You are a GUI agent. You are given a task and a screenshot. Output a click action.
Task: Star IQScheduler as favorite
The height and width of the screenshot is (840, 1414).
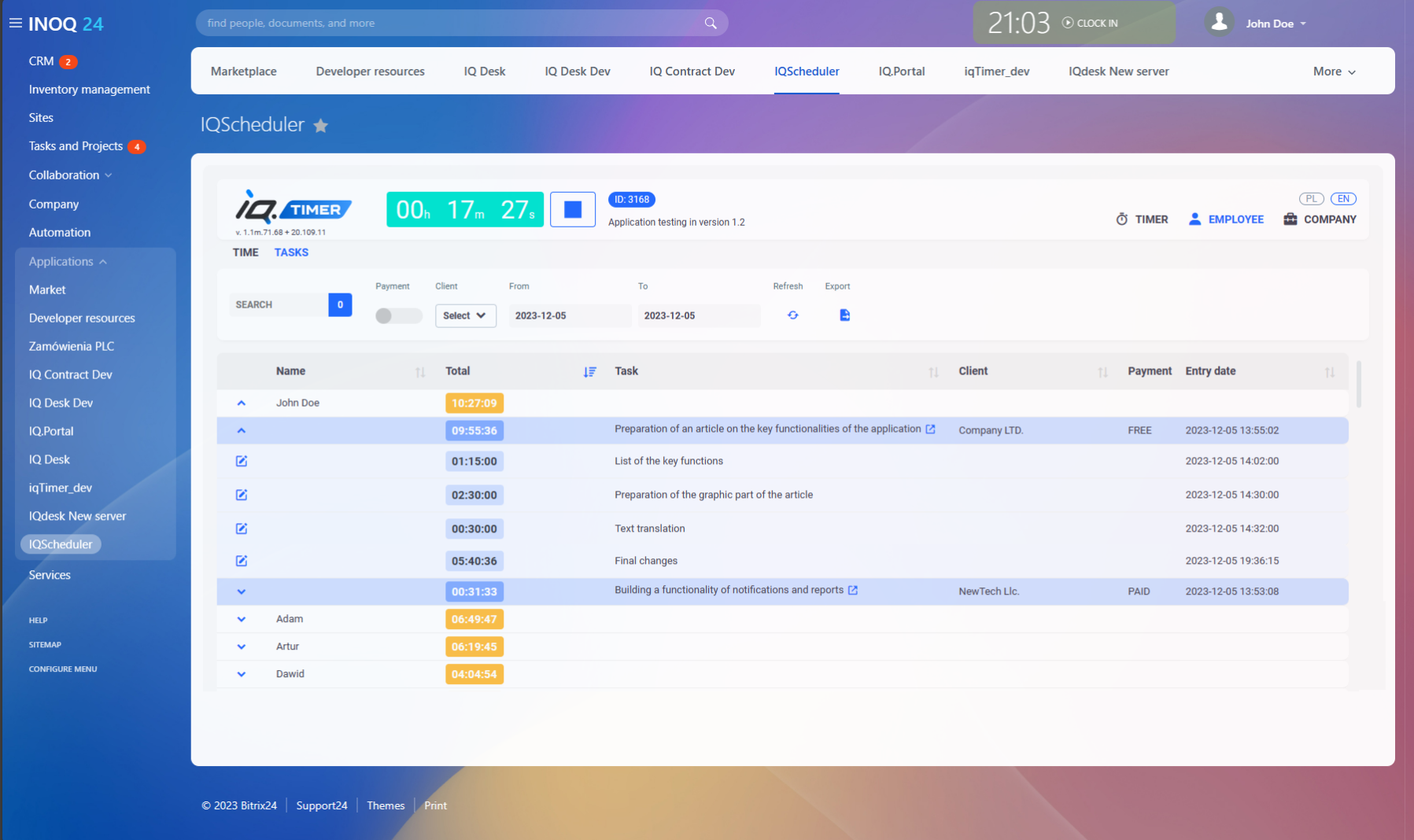[x=320, y=125]
